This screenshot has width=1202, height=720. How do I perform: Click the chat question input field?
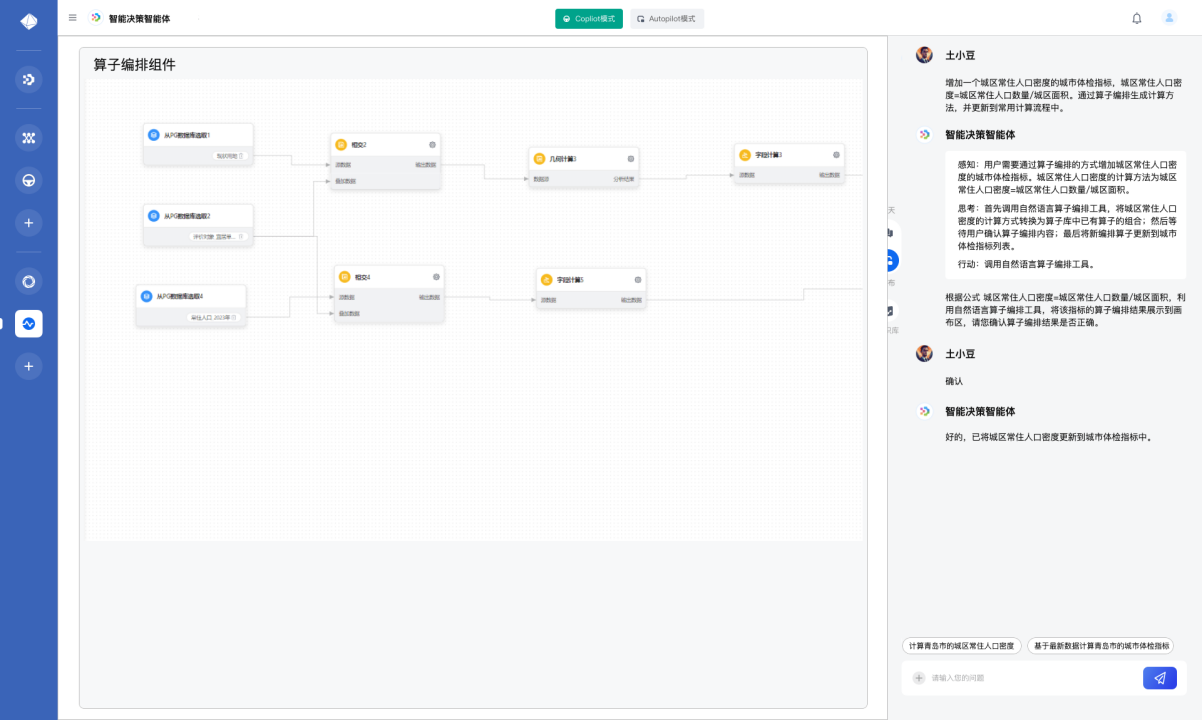pyautogui.click(x=1030, y=678)
